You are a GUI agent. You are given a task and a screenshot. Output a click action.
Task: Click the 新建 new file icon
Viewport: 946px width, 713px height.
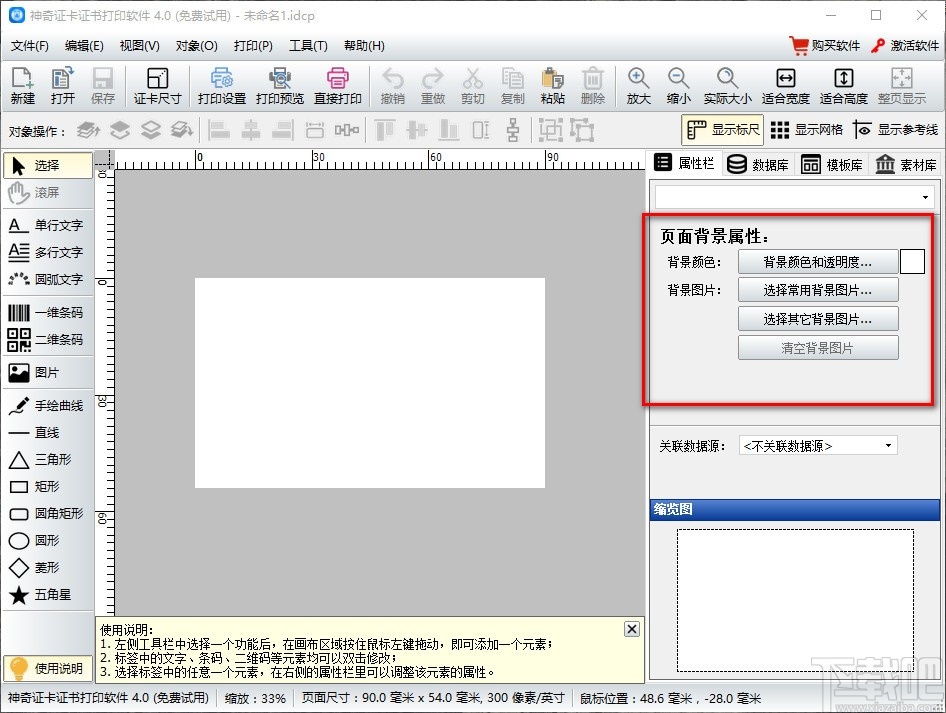tap(22, 86)
